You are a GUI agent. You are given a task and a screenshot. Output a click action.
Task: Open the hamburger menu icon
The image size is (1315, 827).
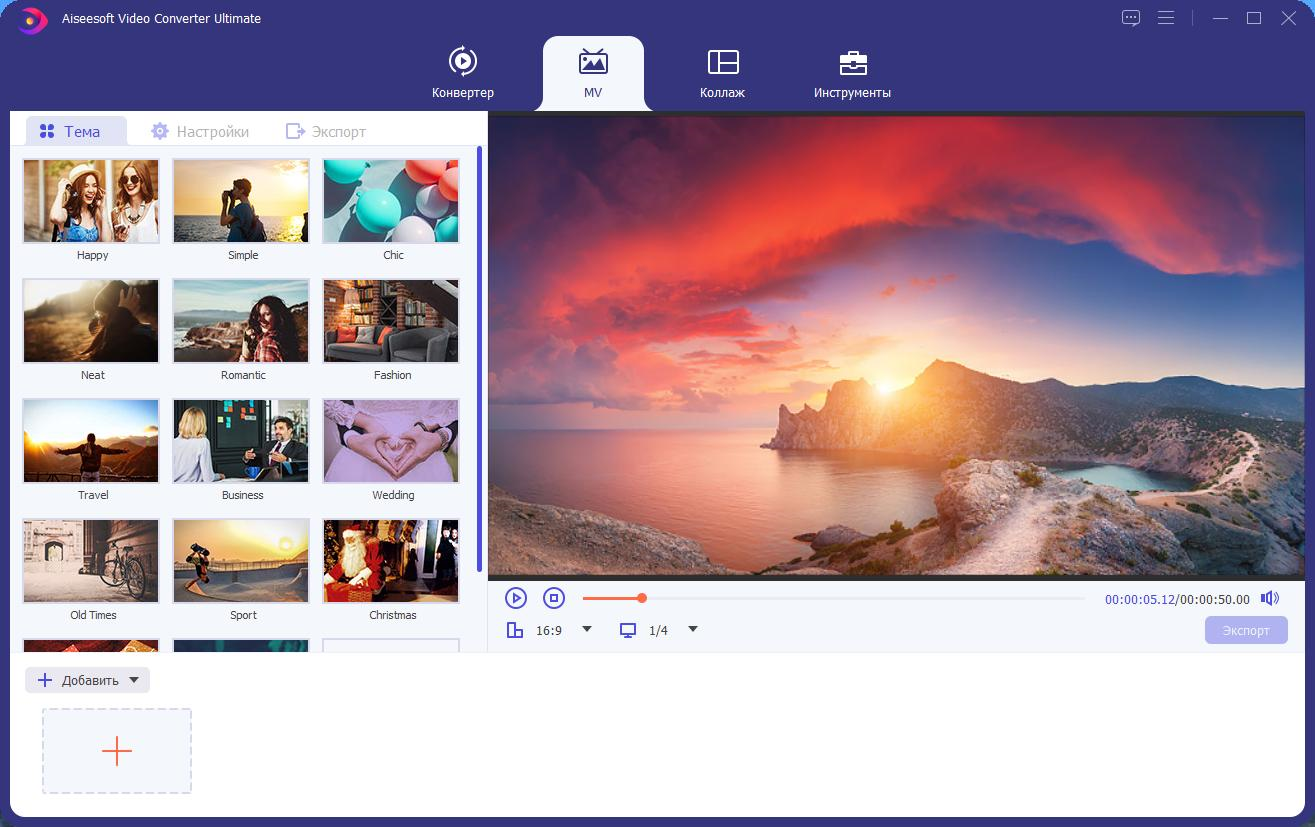[1166, 18]
